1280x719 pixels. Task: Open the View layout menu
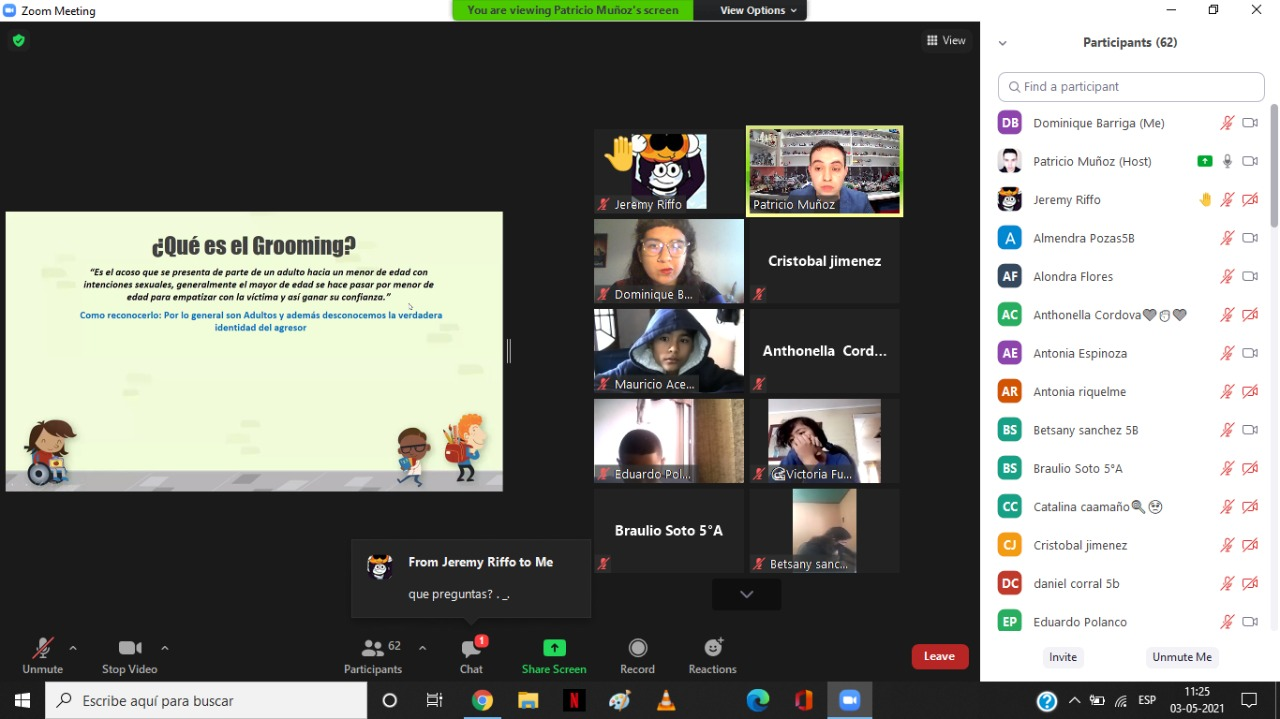coord(946,41)
